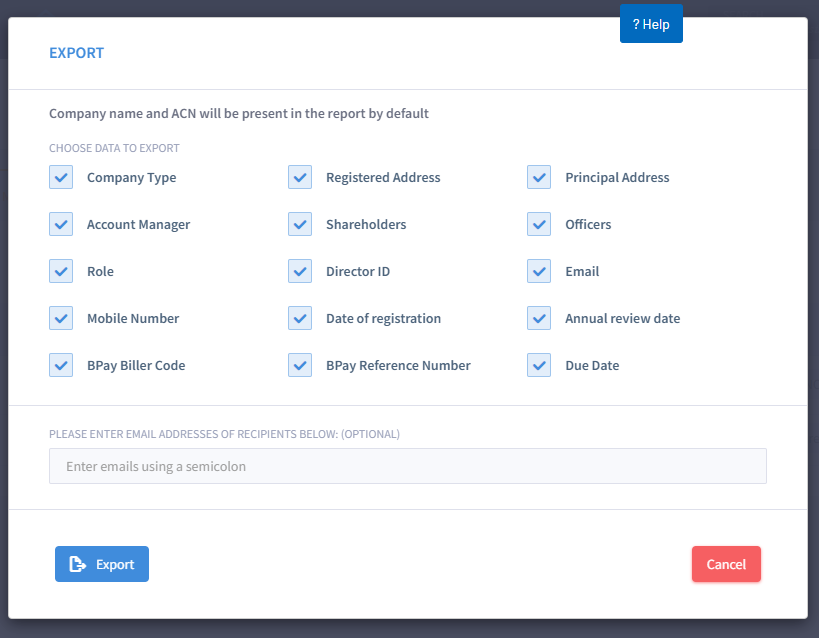Uncheck the Account Manager checkbox

pyautogui.click(x=61, y=224)
